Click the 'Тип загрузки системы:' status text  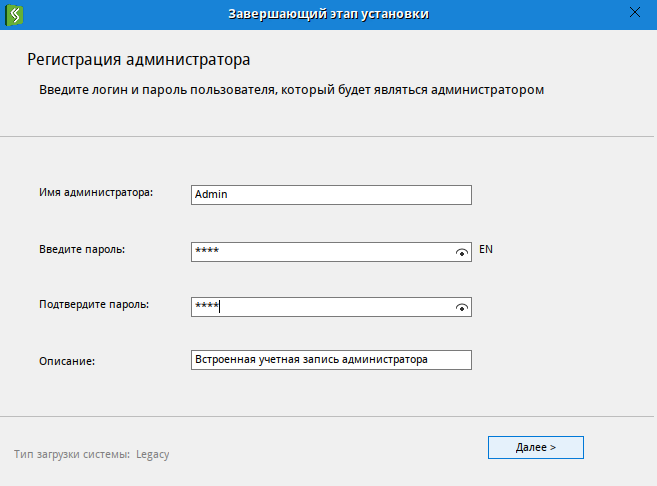pos(72,454)
